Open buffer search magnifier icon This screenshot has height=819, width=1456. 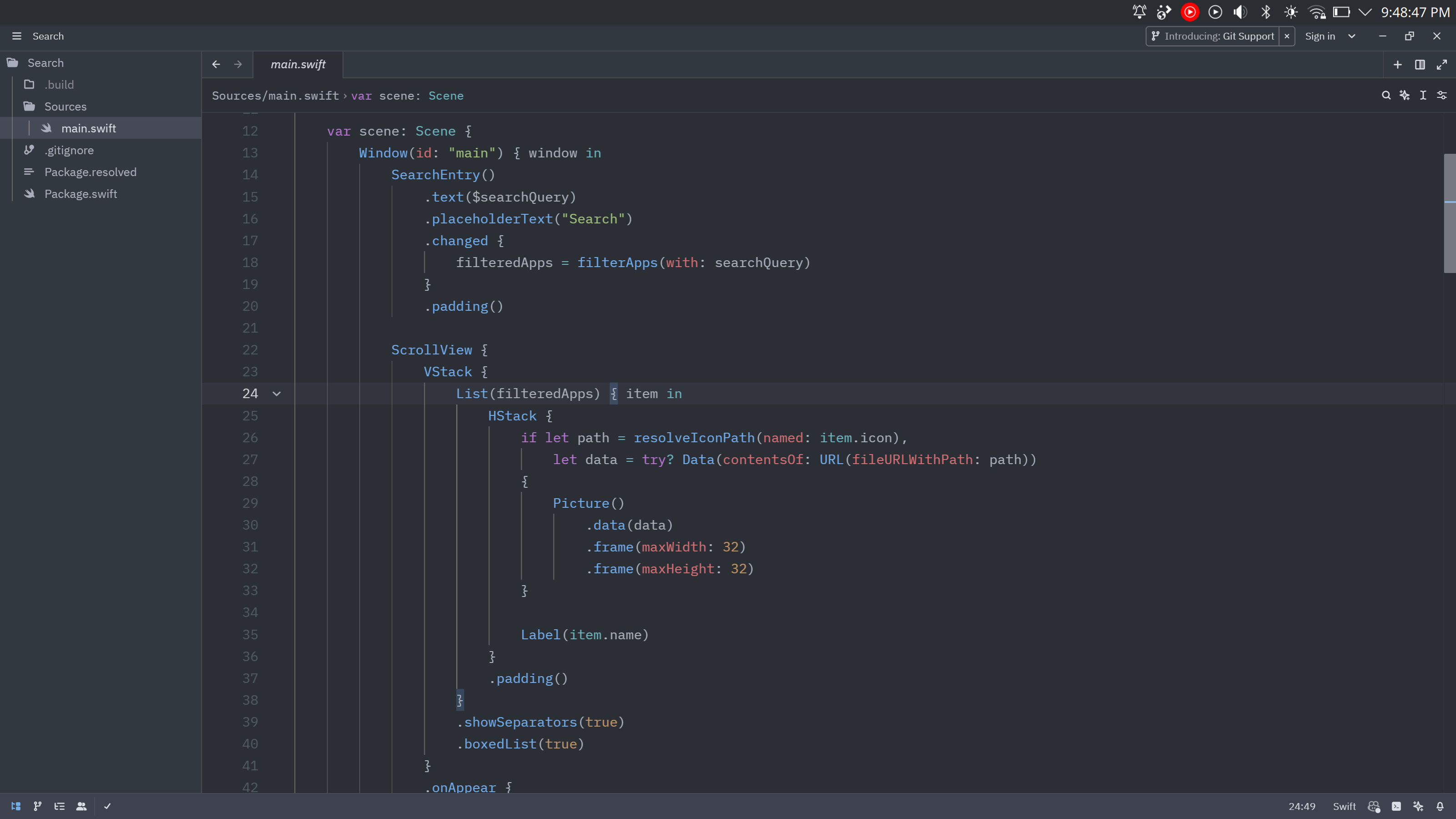point(1386,95)
